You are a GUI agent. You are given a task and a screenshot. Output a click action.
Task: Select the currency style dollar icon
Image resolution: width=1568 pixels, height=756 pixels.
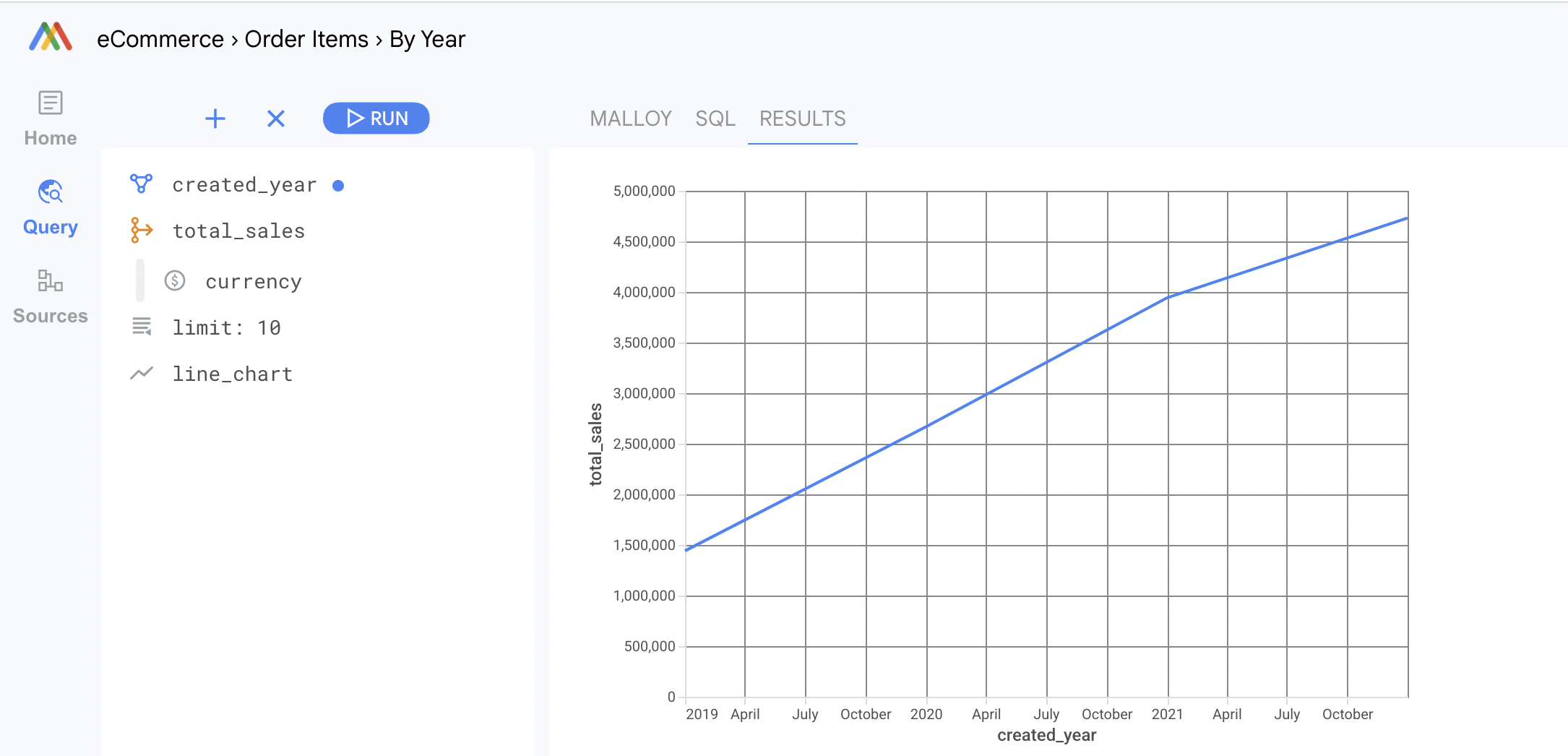click(176, 281)
